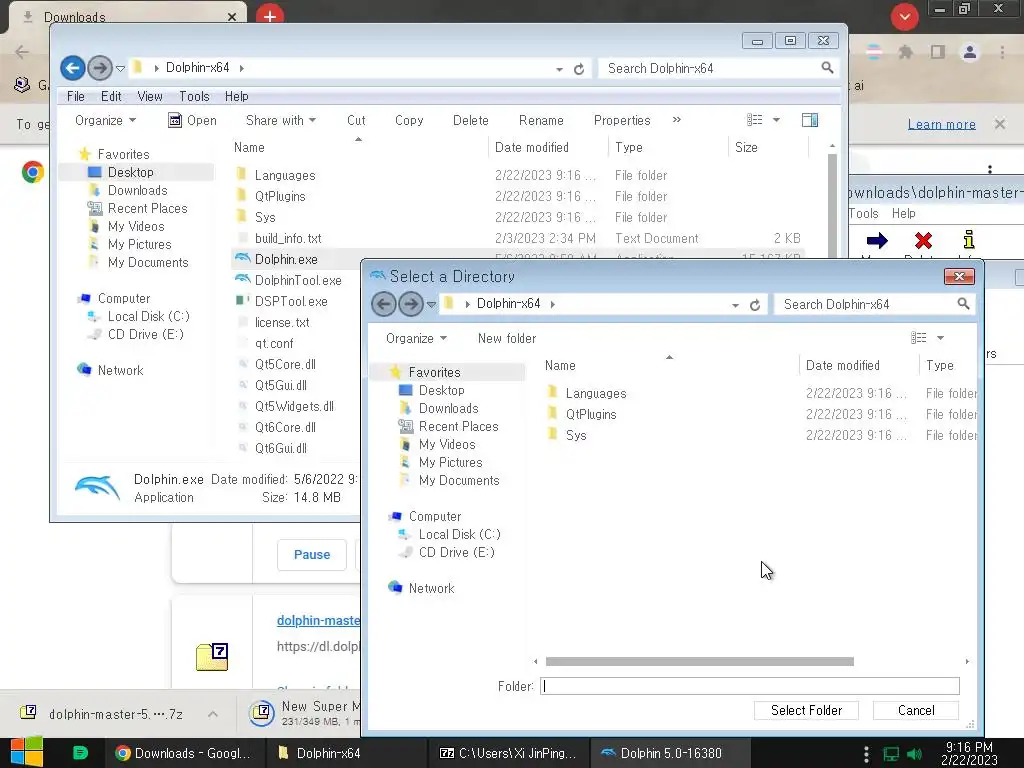
Task: Open Organize dropdown in explorer window
Action: coord(105,120)
